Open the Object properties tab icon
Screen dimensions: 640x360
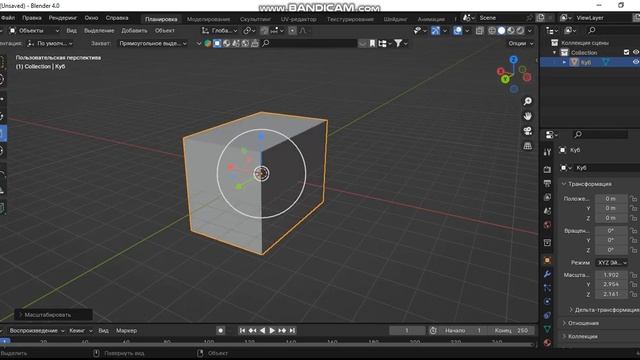[x=547, y=260]
